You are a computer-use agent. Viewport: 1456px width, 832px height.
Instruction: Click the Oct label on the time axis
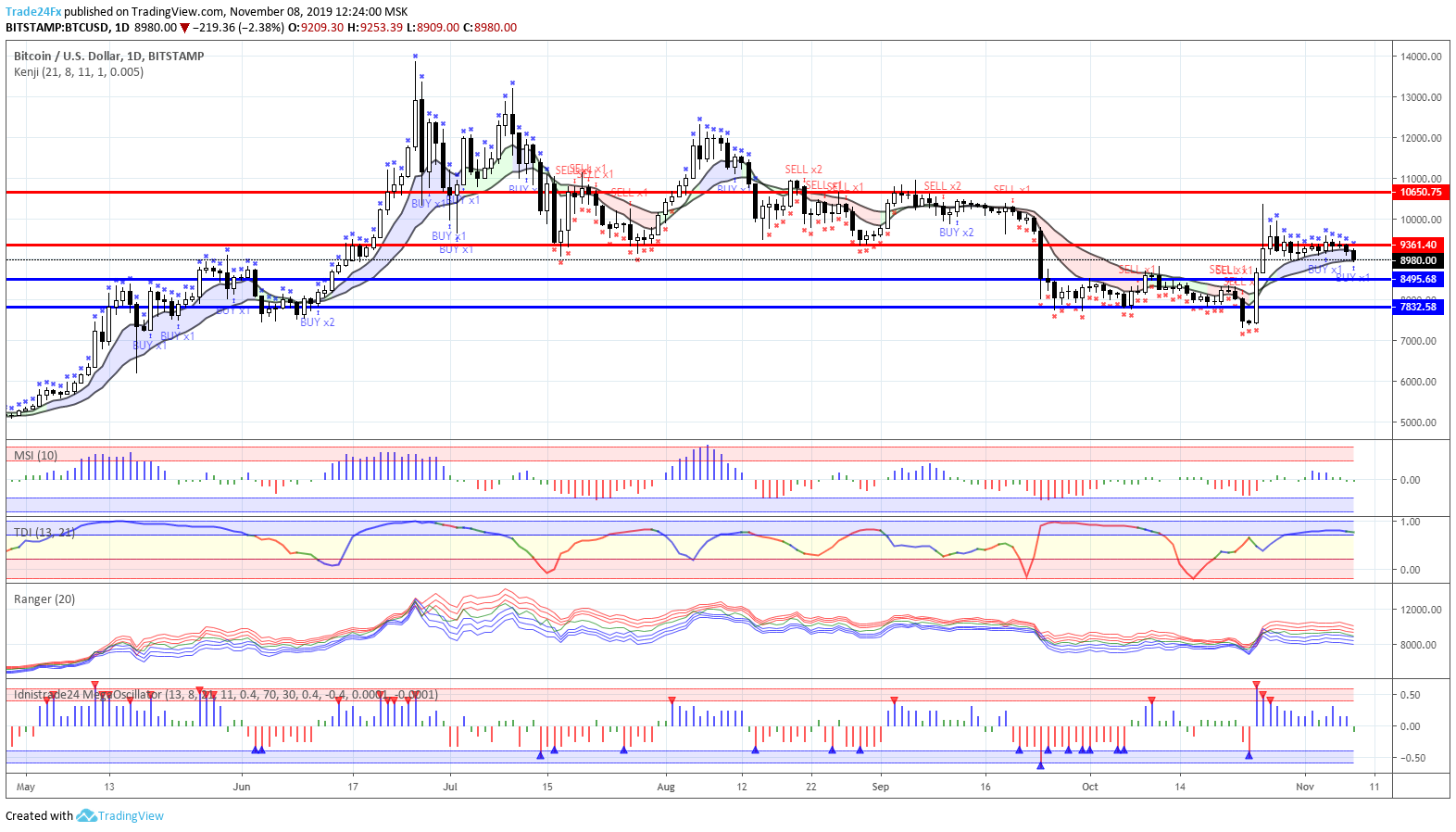pos(1090,787)
